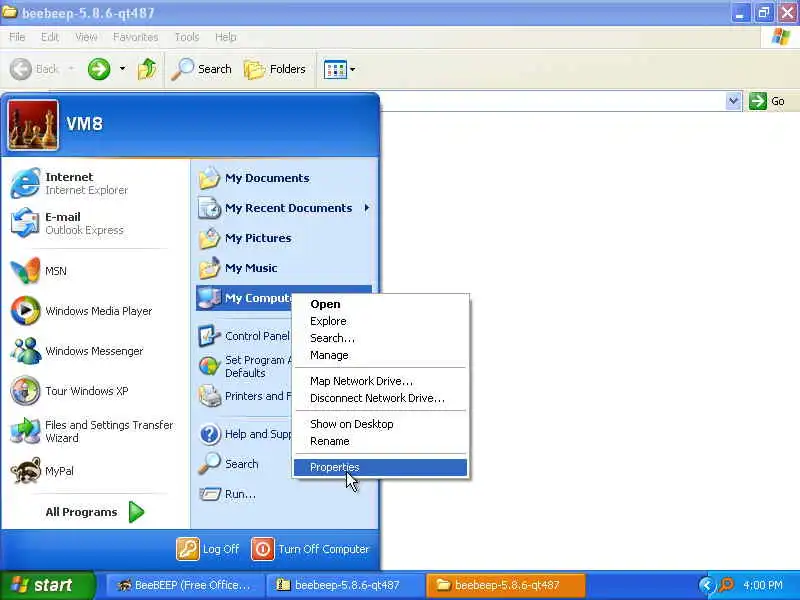The image size is (800, 600).
Task: Click Log Off button
Action: [x=208, y=549]
